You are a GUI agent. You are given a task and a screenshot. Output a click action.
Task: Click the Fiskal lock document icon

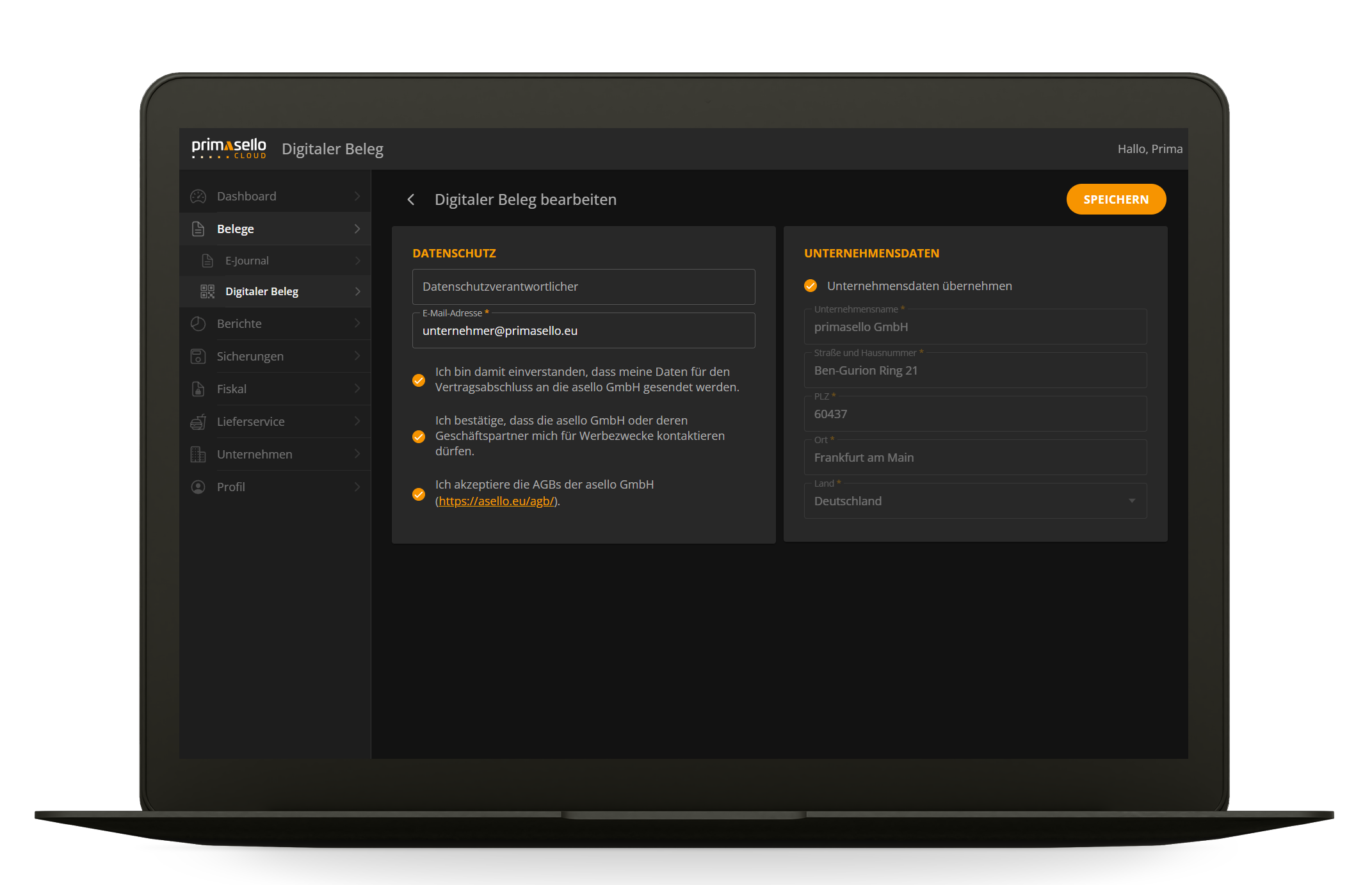[x=198, y=389]
